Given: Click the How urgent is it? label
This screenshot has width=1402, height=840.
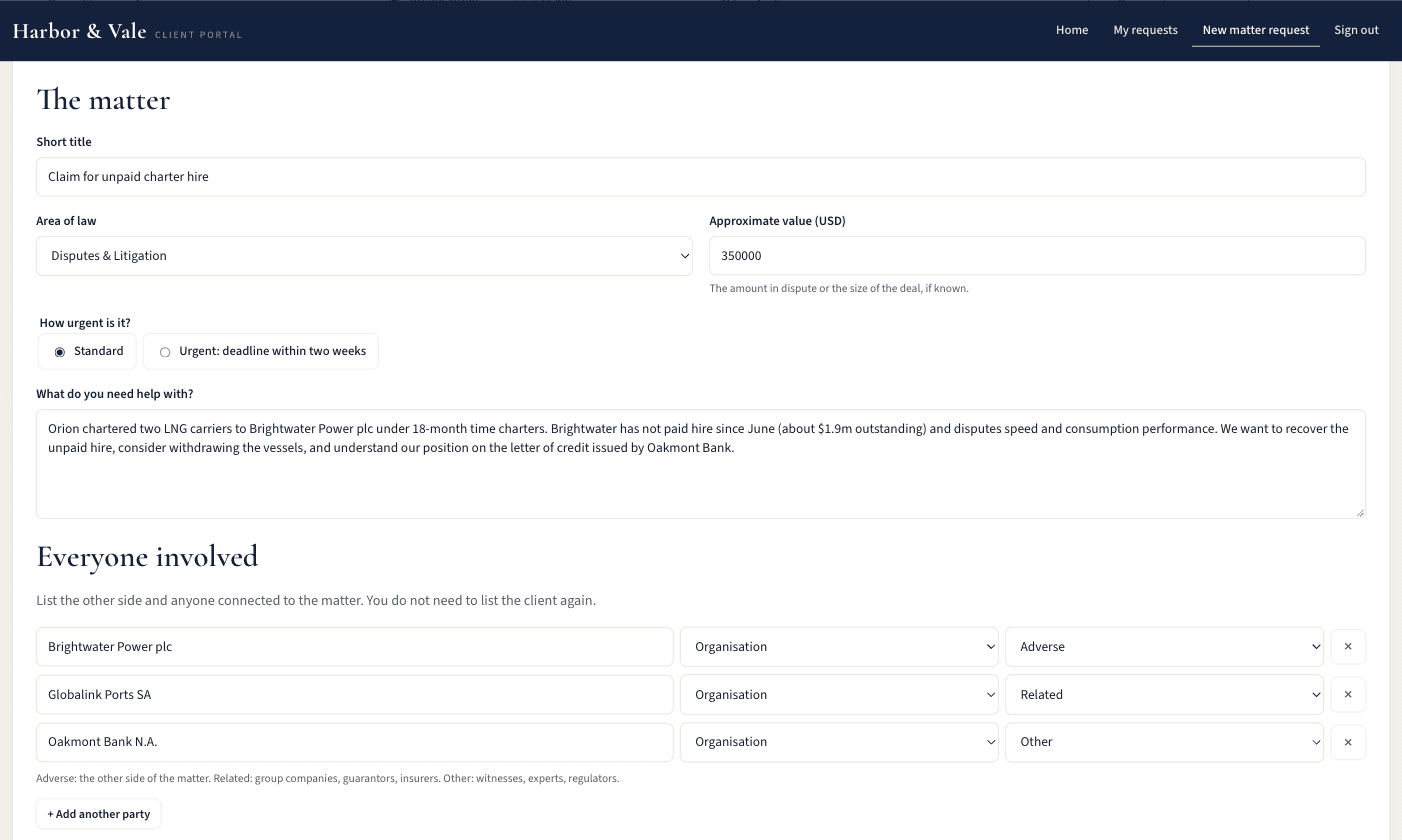Looking at the screenshot, I should (85, 323).
